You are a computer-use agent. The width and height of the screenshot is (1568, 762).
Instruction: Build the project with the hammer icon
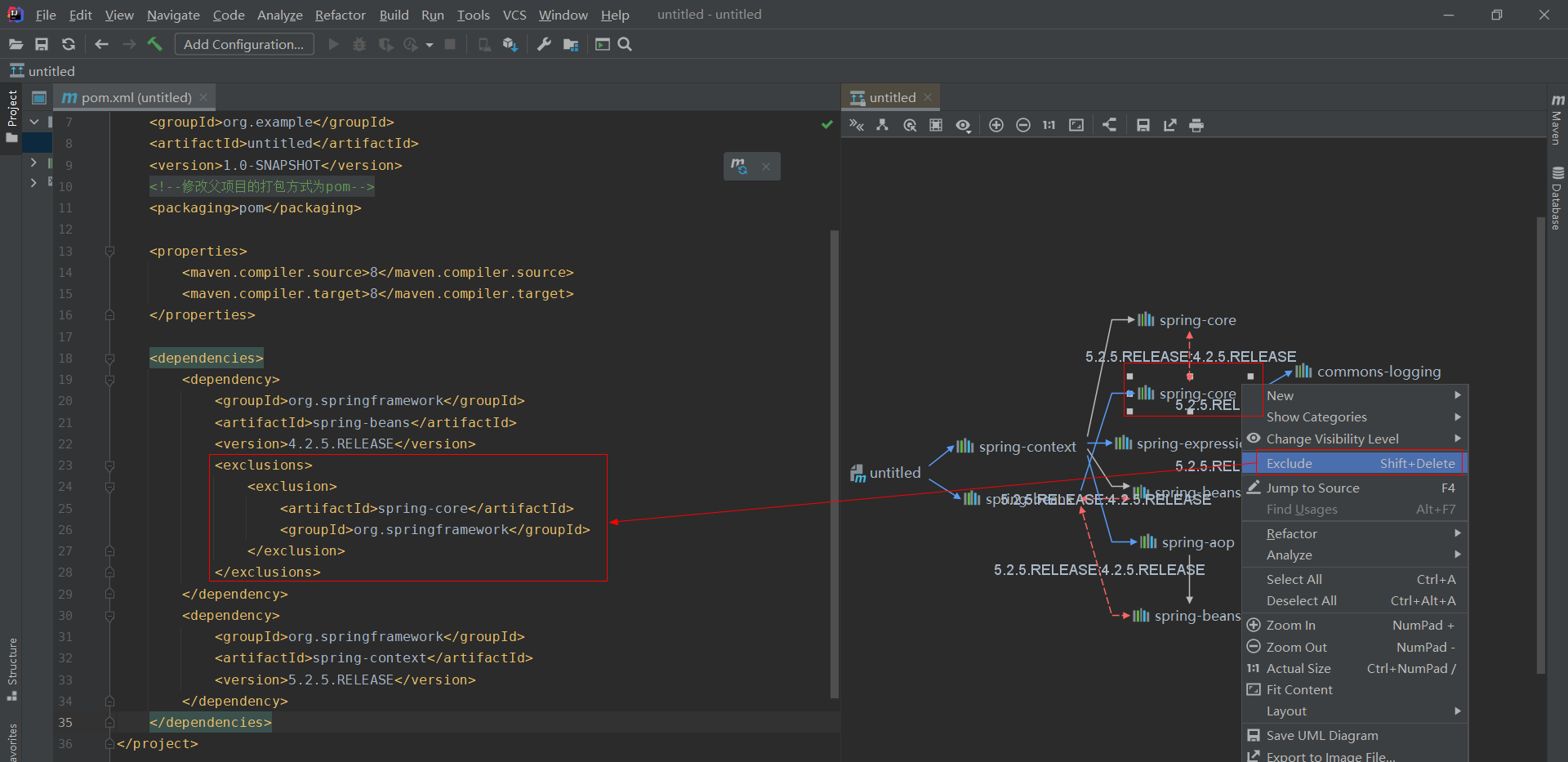pyautogui.click(x=154, y=44)
